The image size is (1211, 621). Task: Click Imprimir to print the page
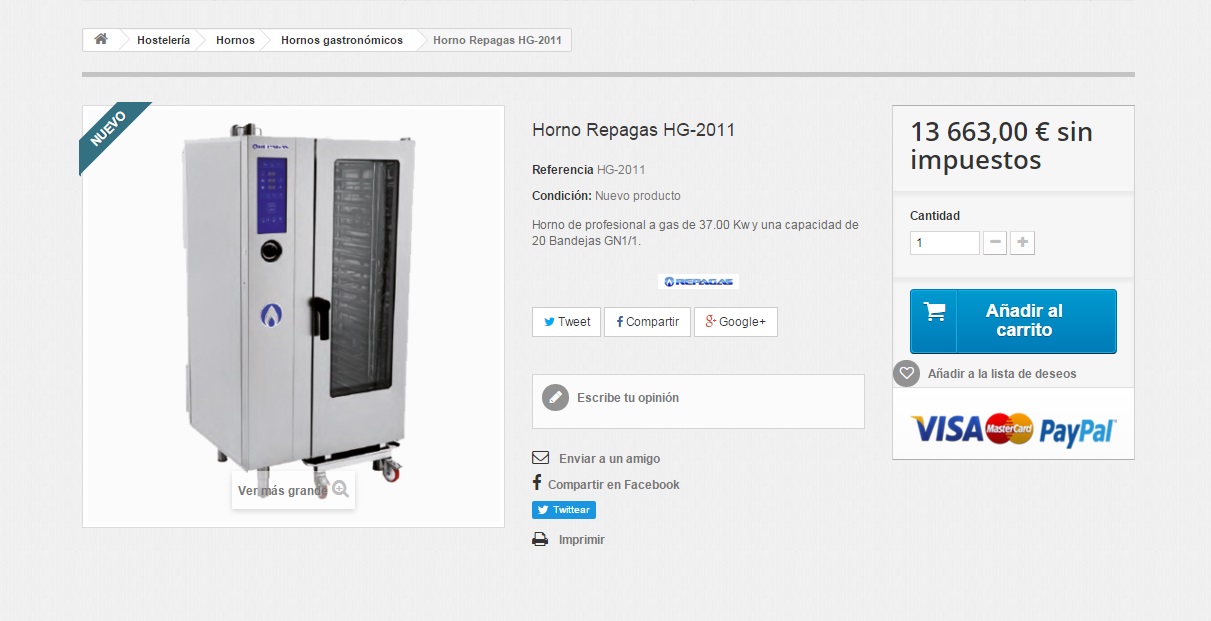point(582,540)
